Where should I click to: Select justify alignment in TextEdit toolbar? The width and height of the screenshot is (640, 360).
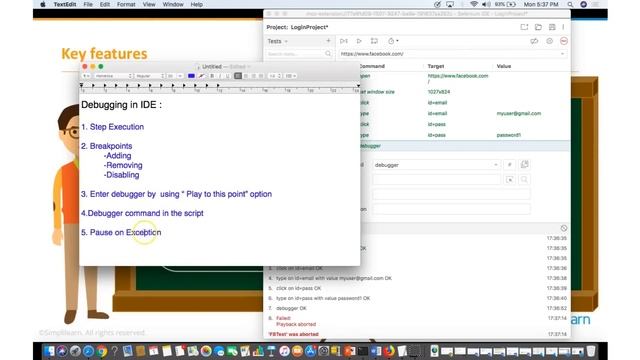pos(261,76)
